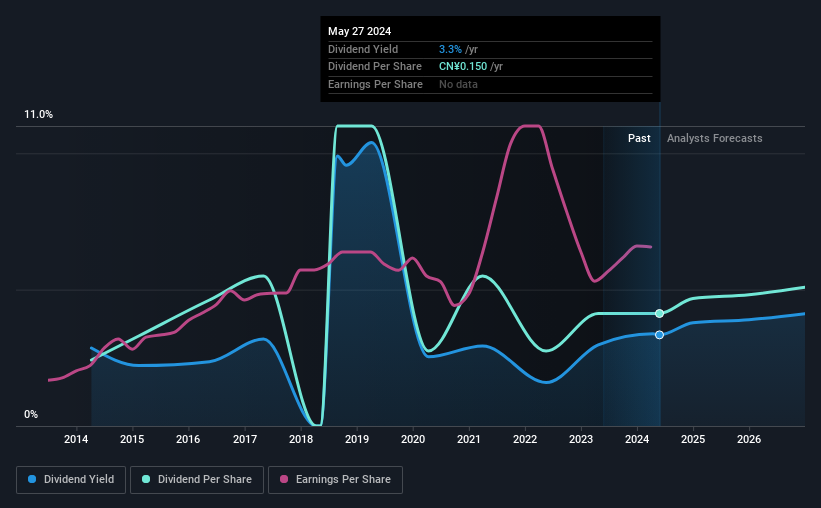Click the May 27 2024 tooltip date

click(x=360, y=31)
